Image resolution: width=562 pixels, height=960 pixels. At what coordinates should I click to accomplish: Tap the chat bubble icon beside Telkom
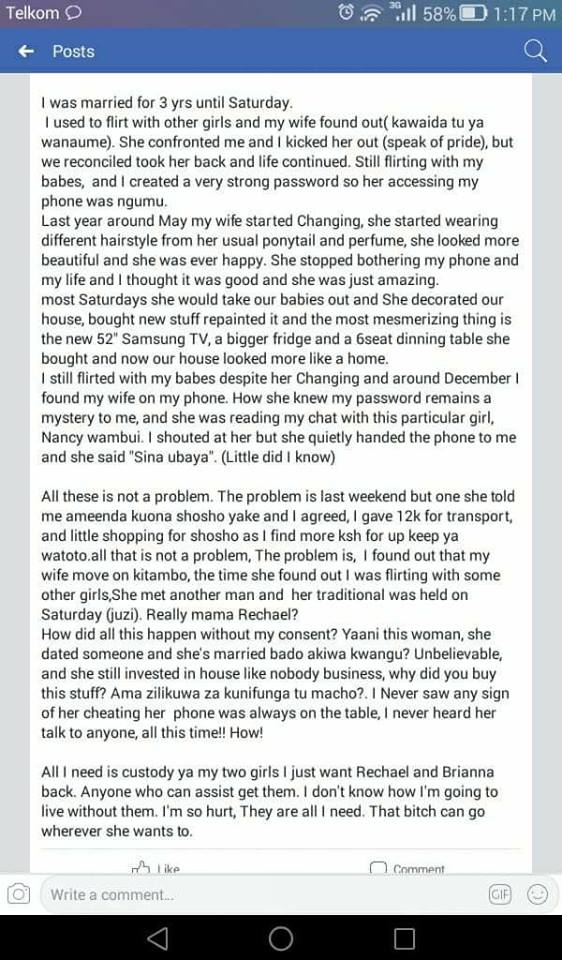coord(73,13)
